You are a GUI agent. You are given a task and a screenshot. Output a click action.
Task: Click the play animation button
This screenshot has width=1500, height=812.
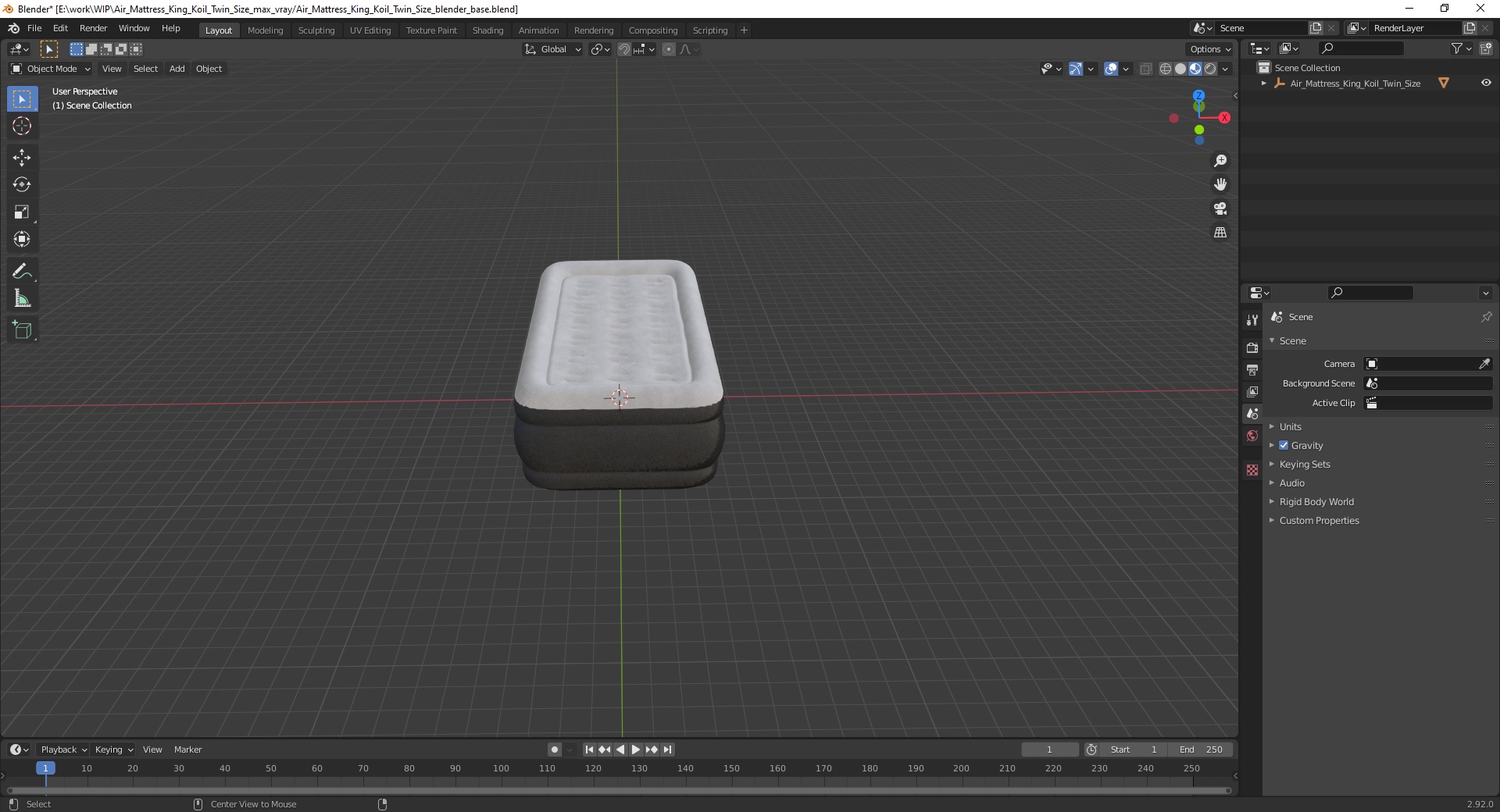coord(636,750)
